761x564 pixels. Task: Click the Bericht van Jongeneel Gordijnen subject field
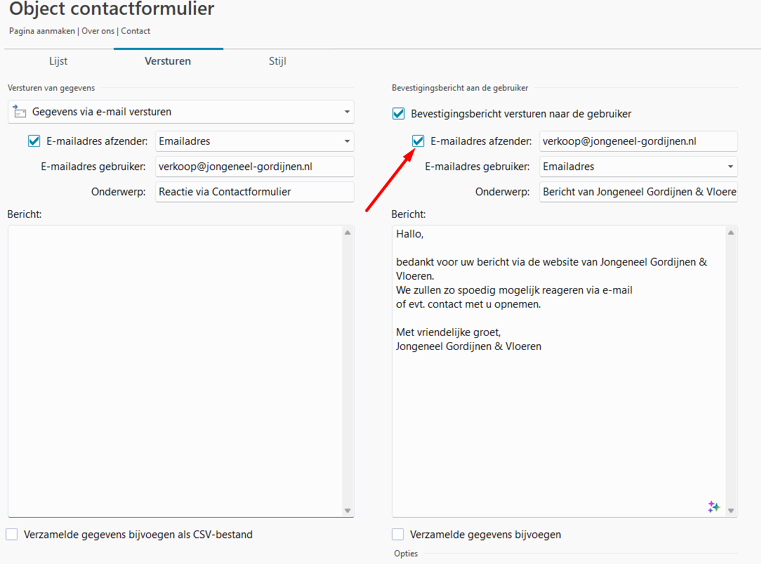[x=638, y=191]
